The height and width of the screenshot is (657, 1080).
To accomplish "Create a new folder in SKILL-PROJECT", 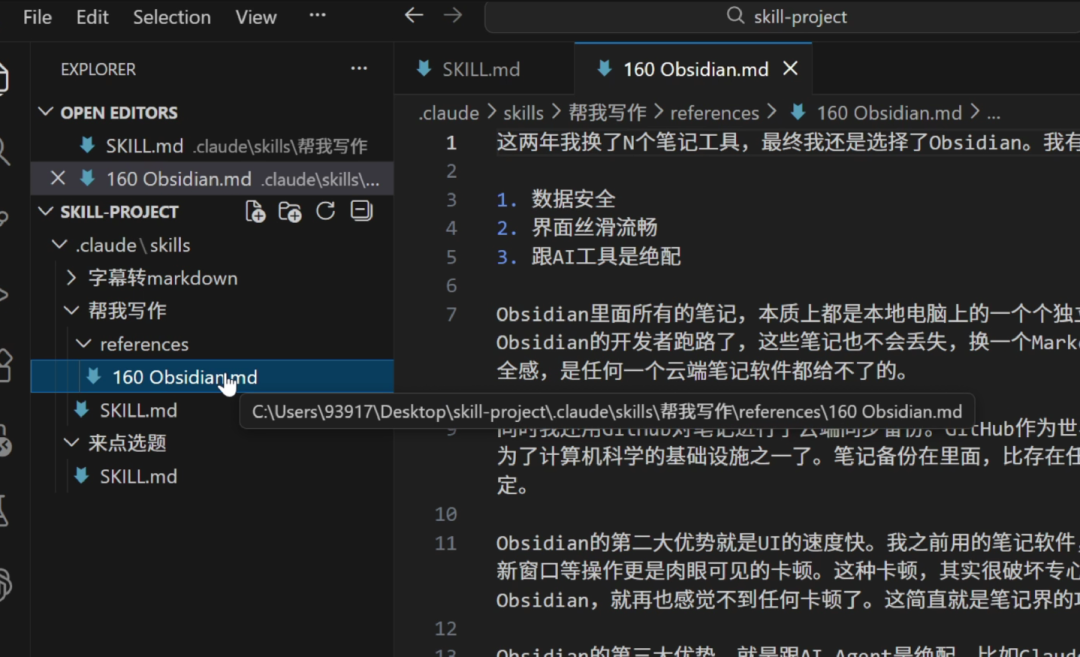I will pyautogui.click(x=290, y=211).
